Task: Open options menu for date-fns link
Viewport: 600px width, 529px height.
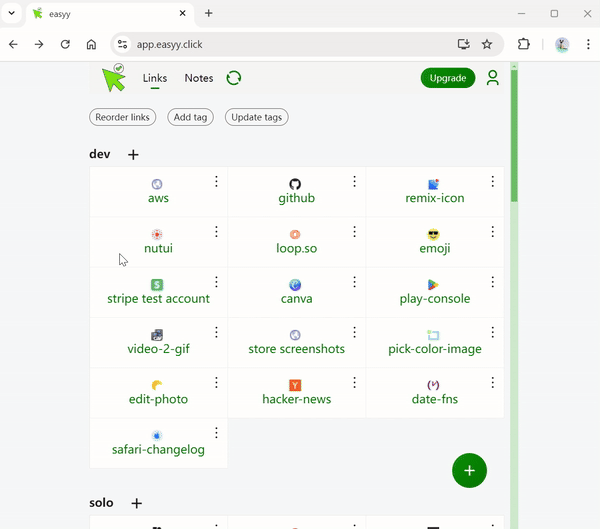Action: tap(492, 382)
